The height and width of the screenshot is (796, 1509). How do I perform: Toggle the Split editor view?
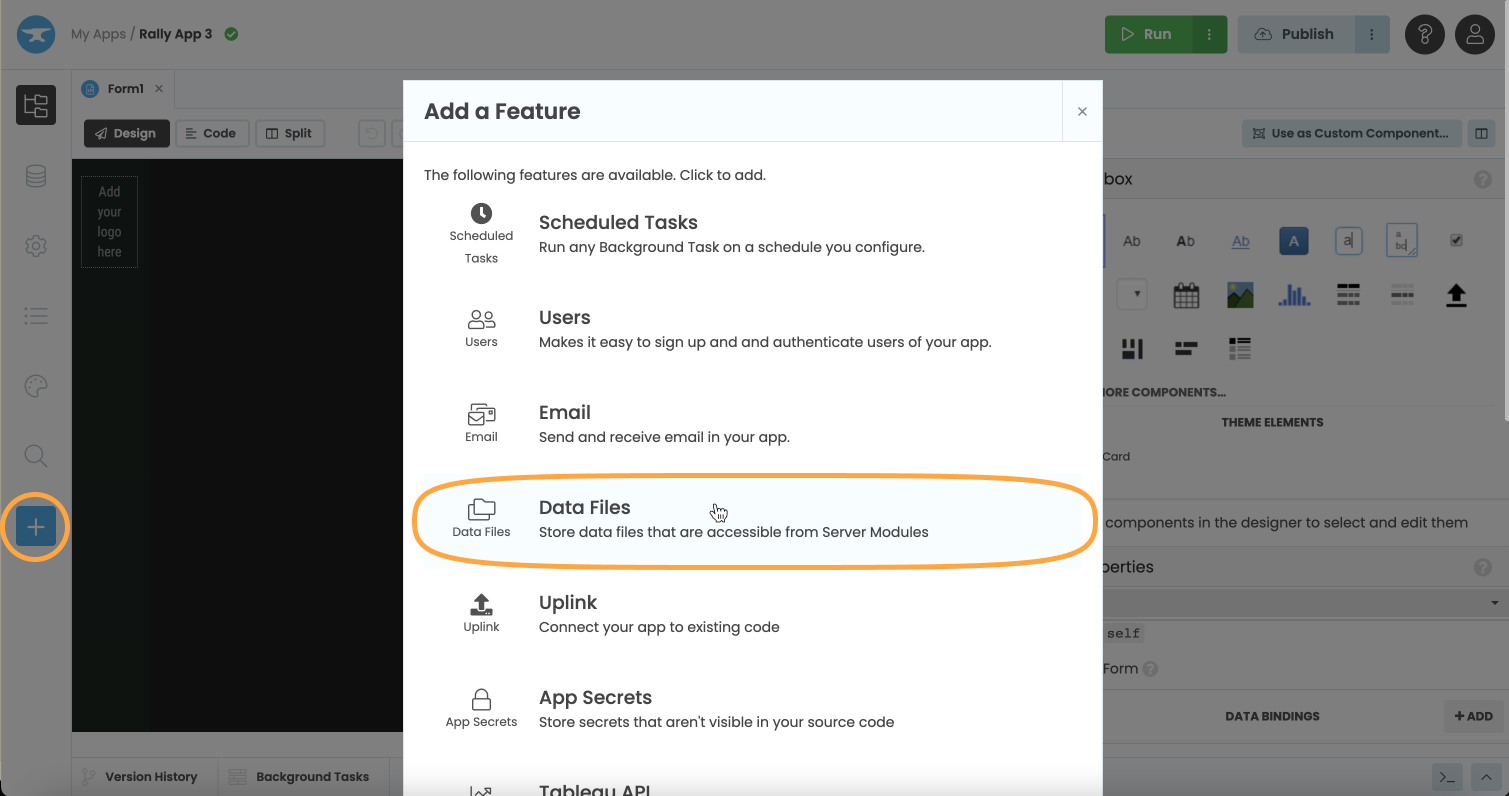click(x=289, y=132)
